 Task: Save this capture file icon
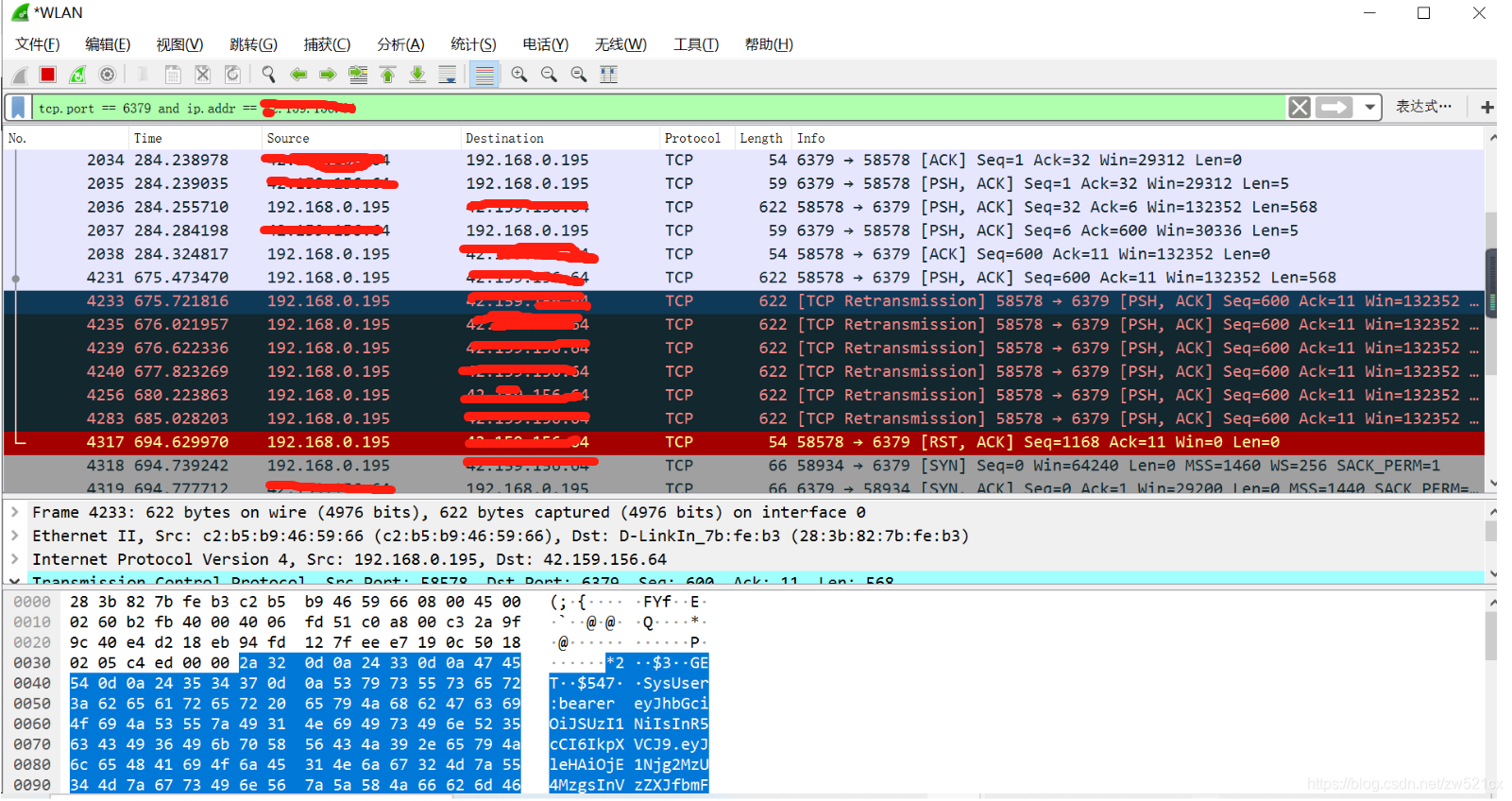pyautogui.click(x=173, y=75)
